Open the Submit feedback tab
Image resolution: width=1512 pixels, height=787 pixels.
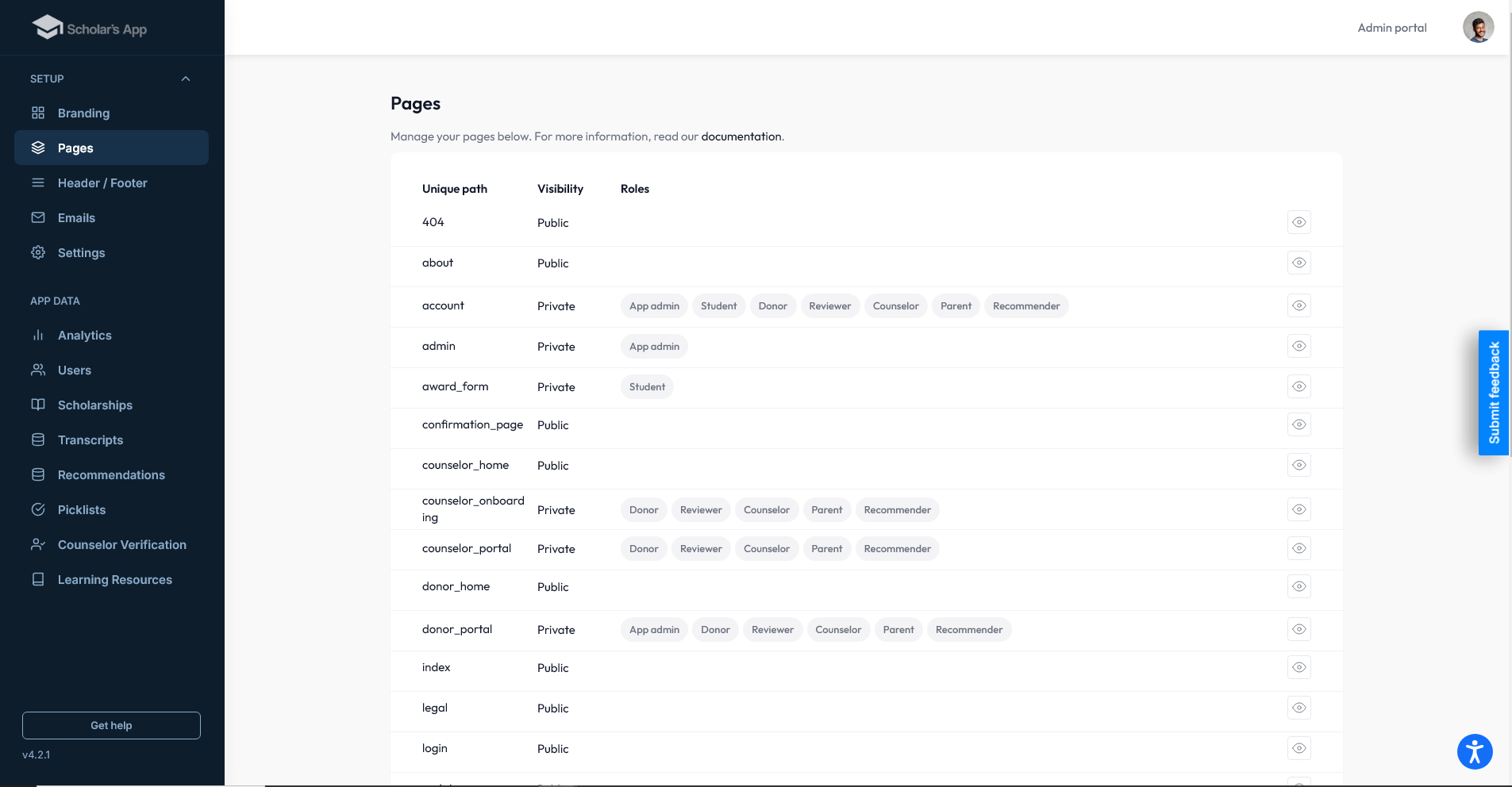tap(1494, 393)
